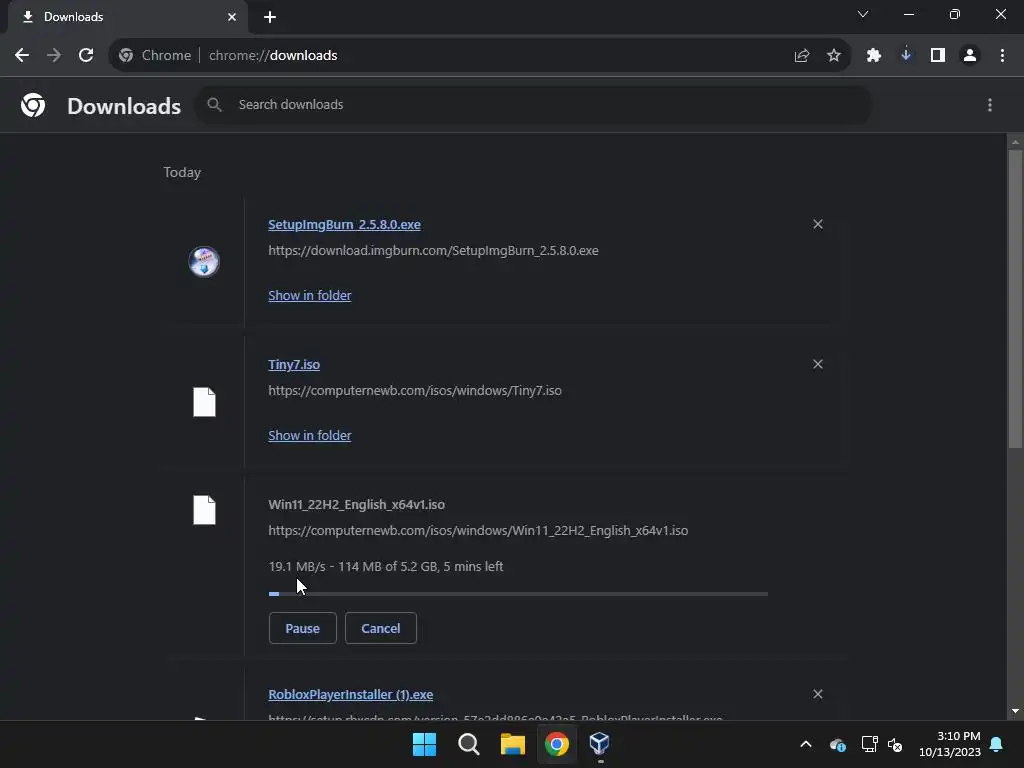Open the RobloxPlayerInstaller (1).exe link
This screenshot has height=768, width=1024.
point(351,695)
